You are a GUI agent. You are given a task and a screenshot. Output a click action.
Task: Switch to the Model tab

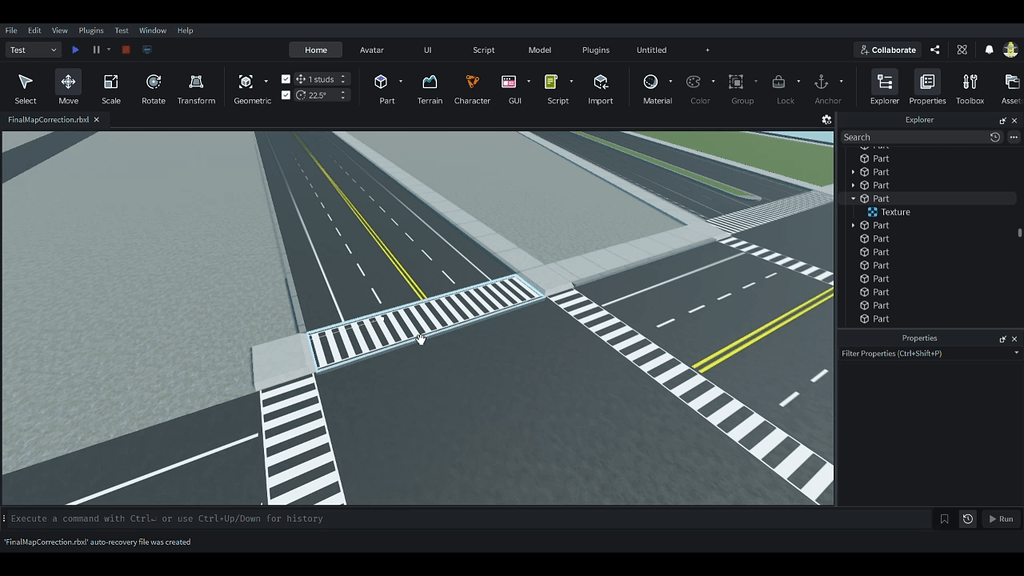[x=539, y=50]
